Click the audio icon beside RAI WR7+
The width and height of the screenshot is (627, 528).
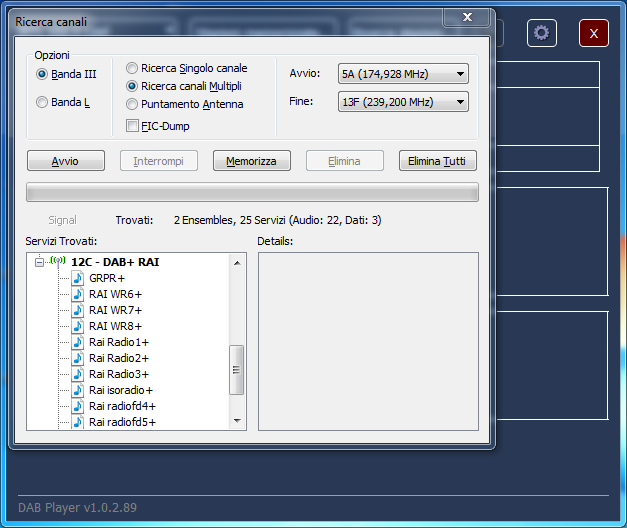pos(78,310)
